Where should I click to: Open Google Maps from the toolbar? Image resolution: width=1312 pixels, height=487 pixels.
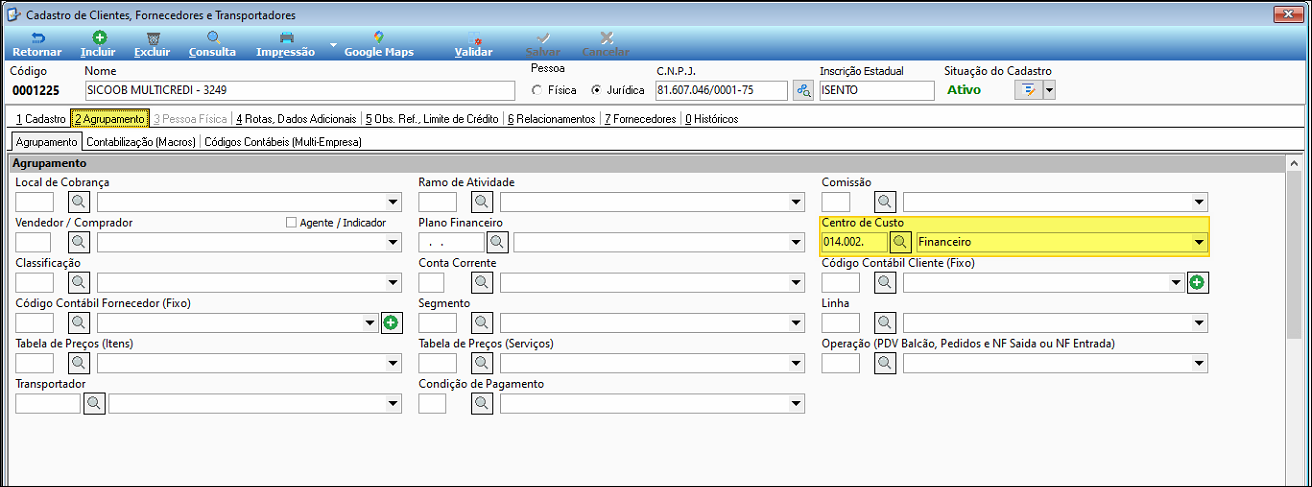point(379,44)
